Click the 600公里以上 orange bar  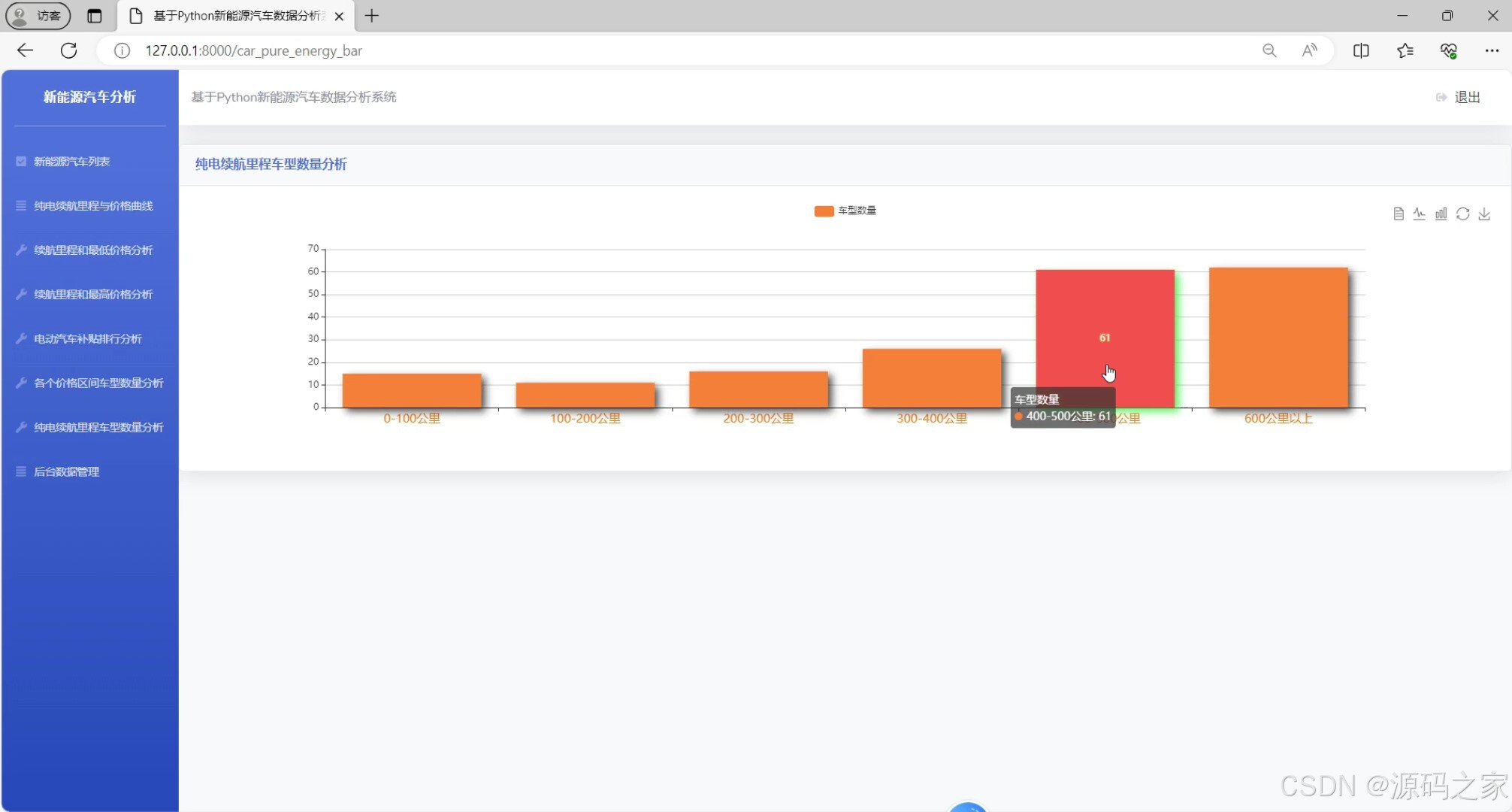pos(1278,338)
